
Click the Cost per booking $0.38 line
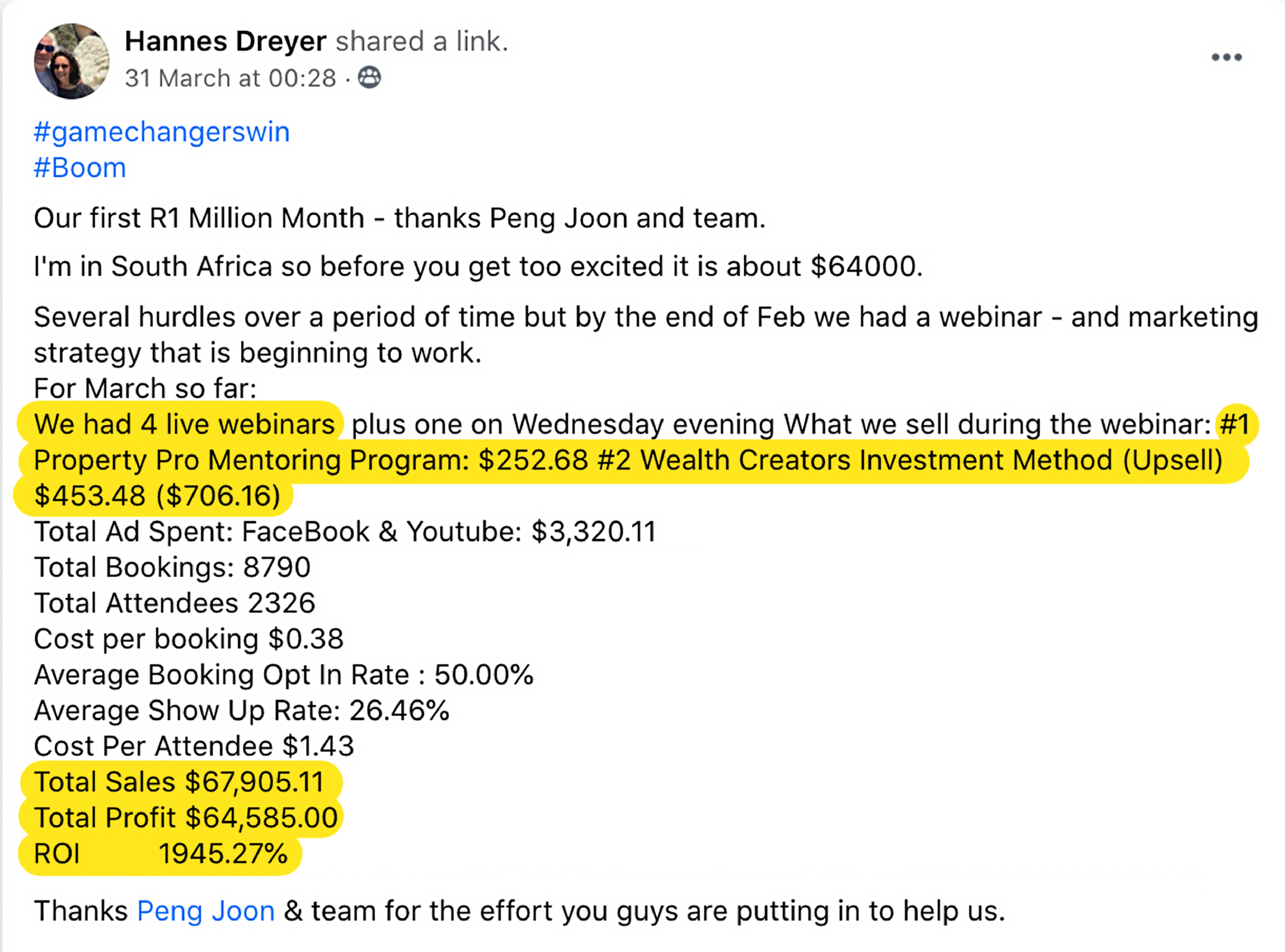(x=188, y=639)
